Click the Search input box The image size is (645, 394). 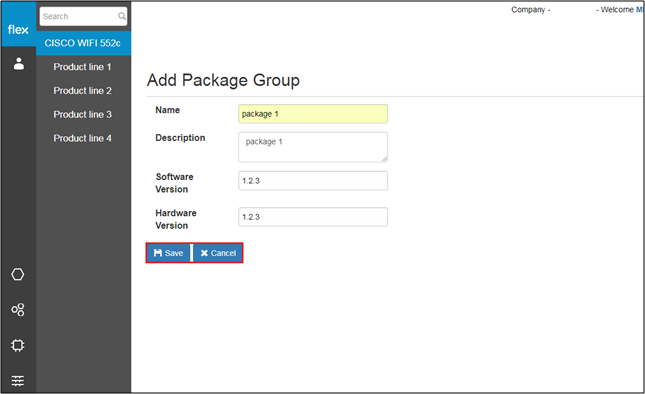pos(83,16)
